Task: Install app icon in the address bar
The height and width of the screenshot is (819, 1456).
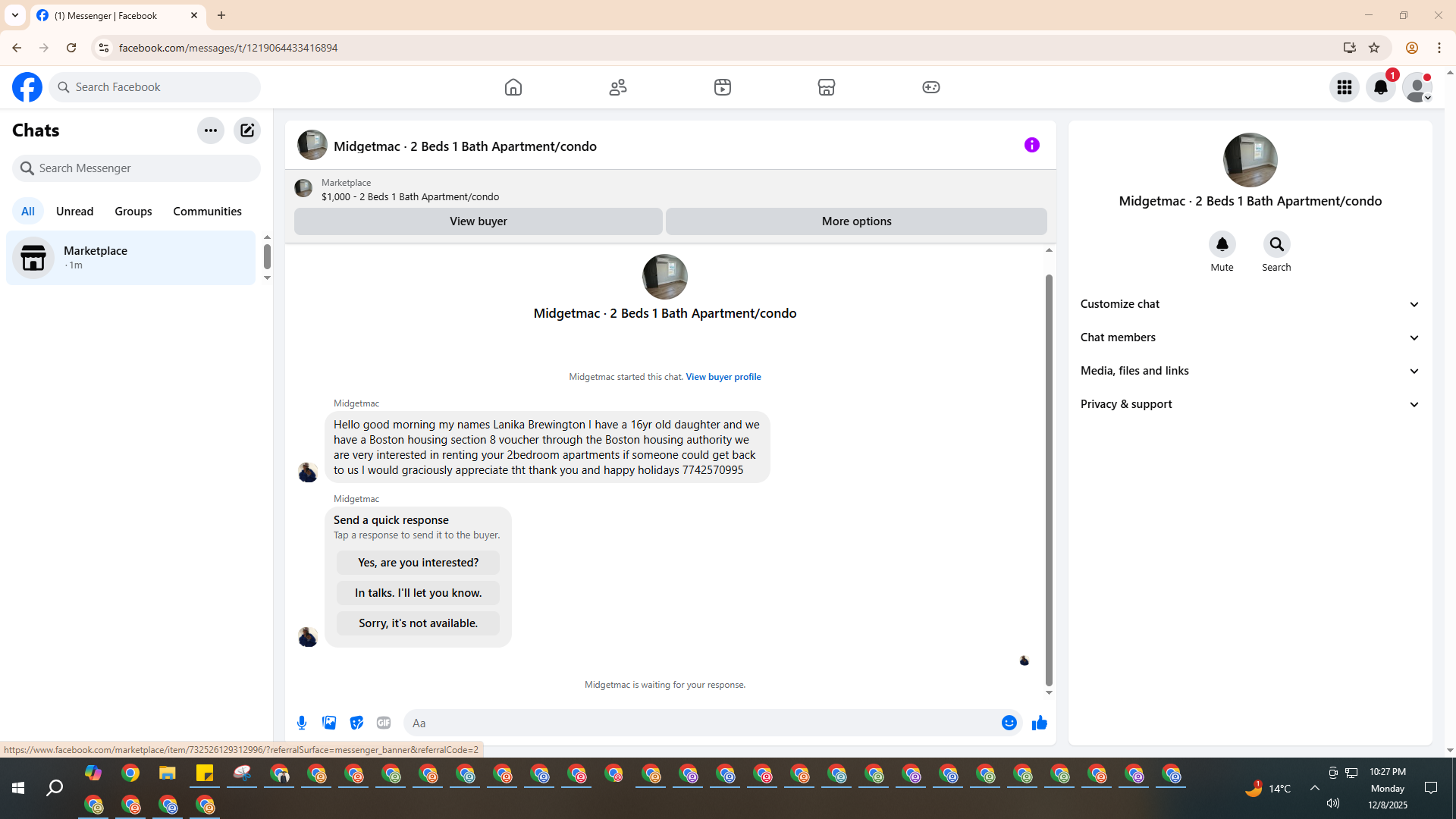Action: pyautogui.click(x=1350, y=48)
